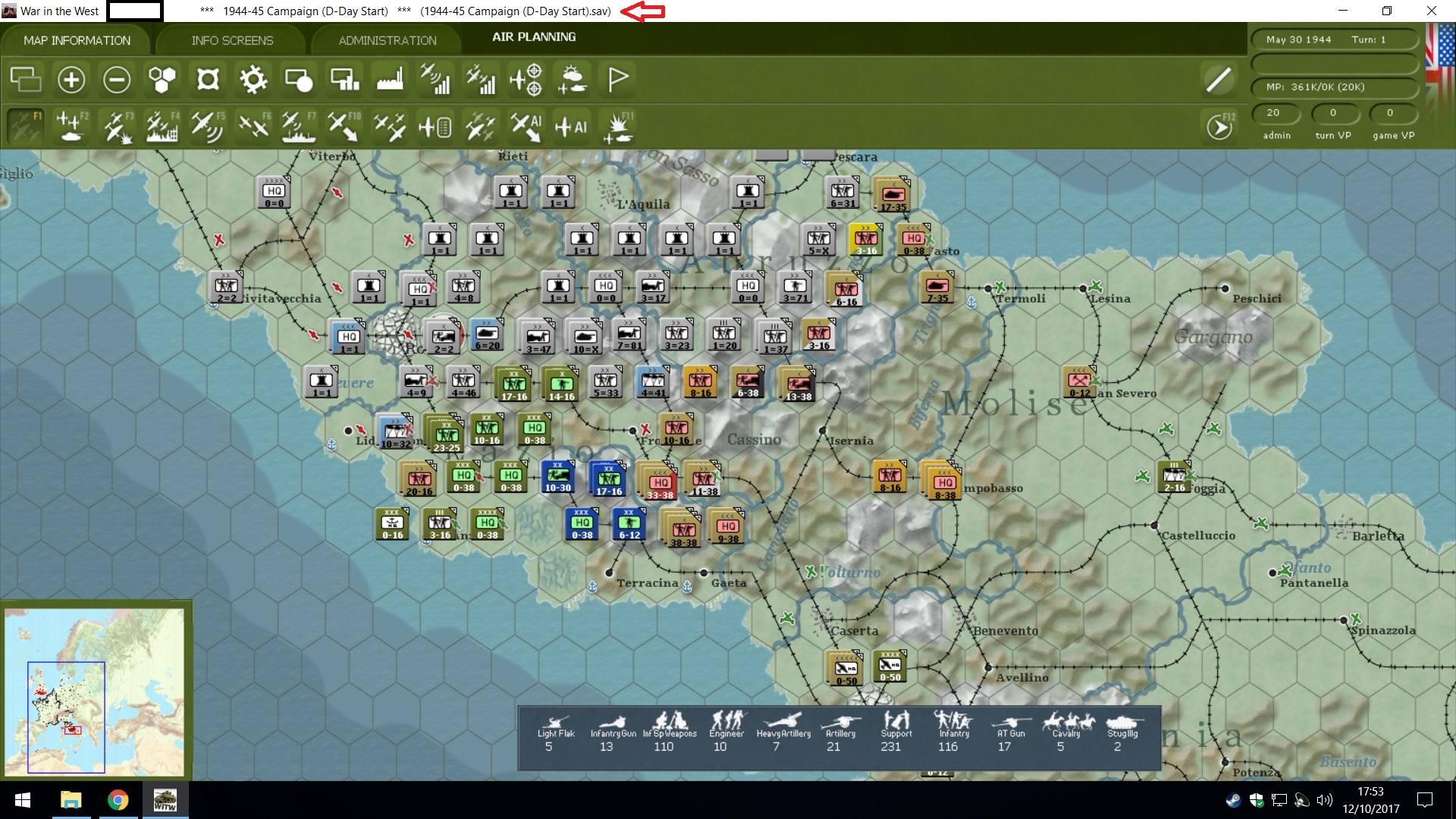This screenshot has width=1456, height=819.
Task: Select the 23-25 green unit stack
Action: click(444, 435)
